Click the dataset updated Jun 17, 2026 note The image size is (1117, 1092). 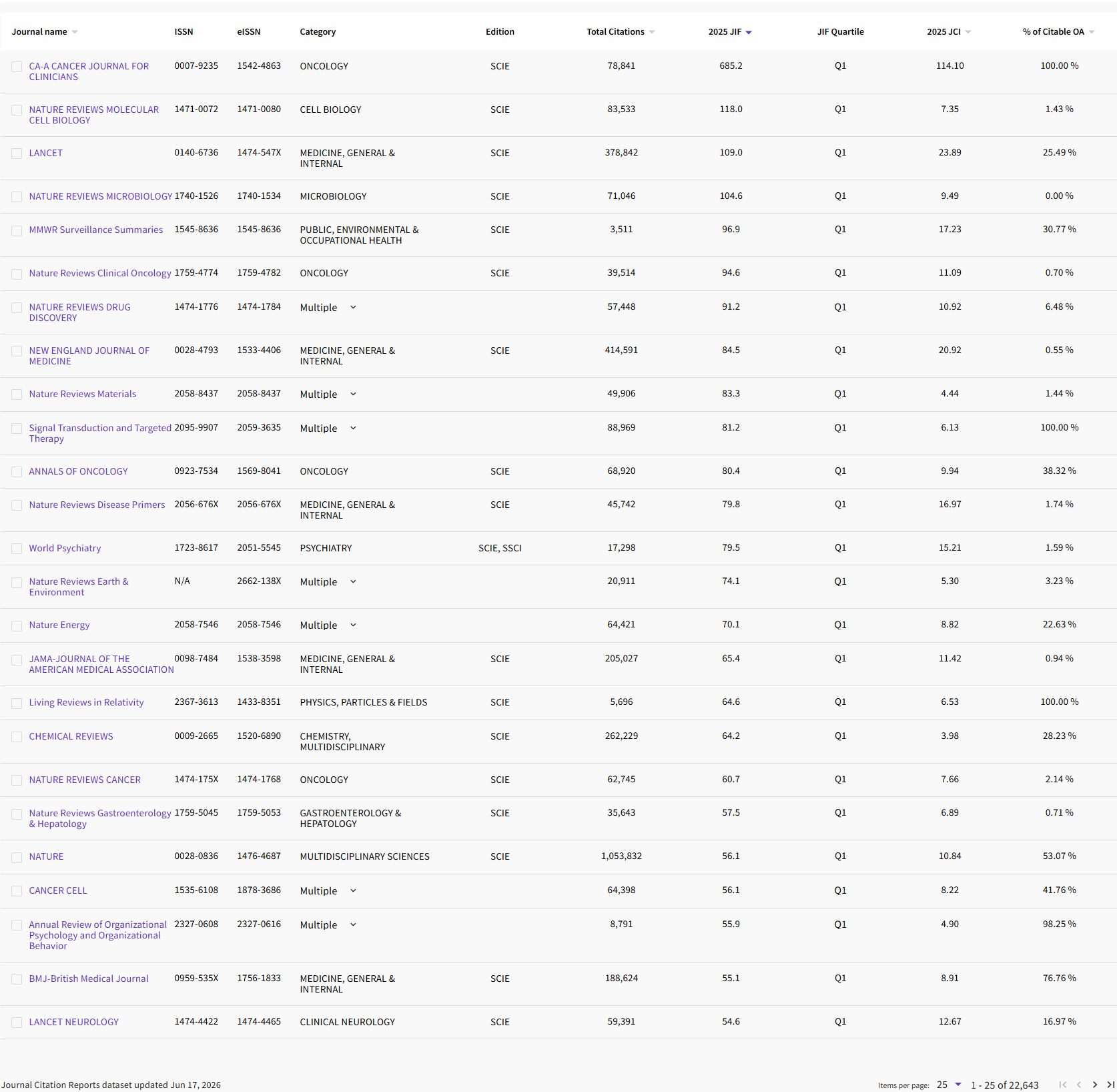coord(111,1085)
